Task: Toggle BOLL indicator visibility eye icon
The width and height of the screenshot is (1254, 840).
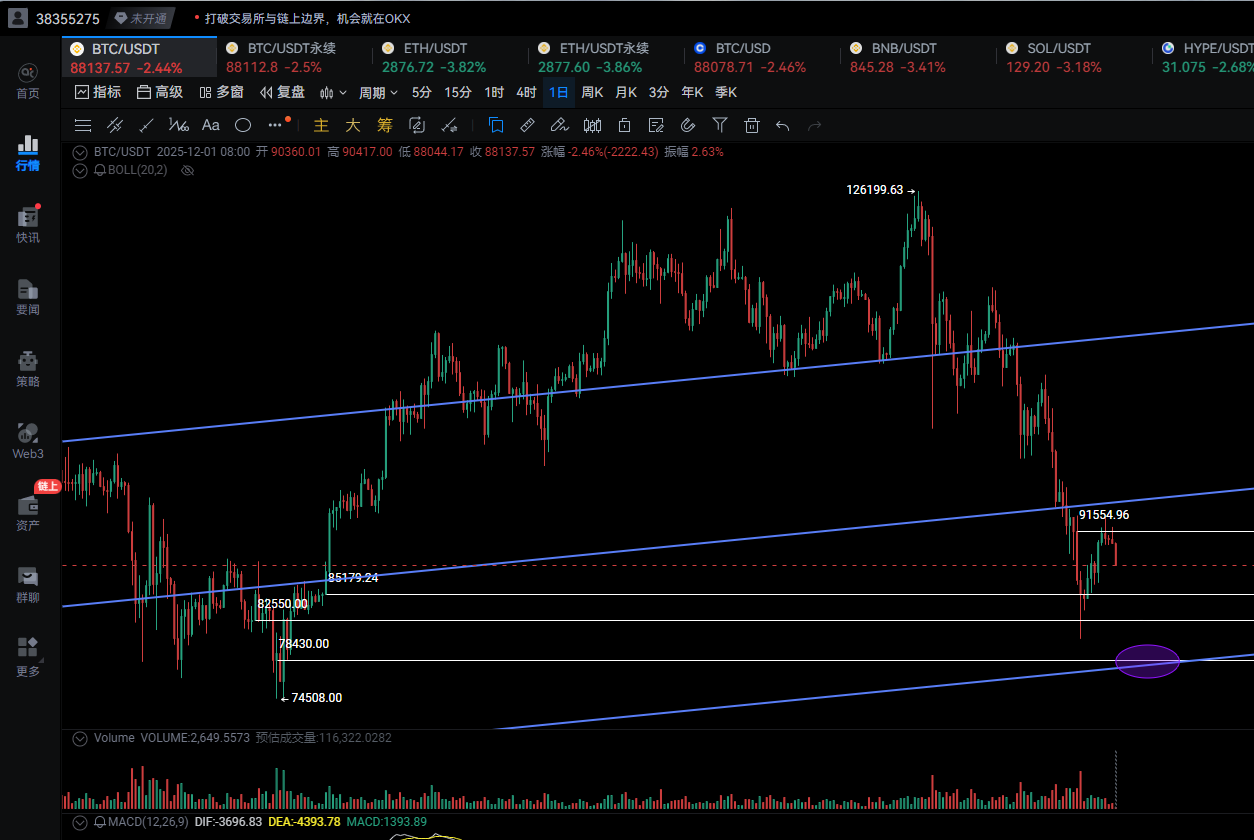Action: pyautogui.click(x=186, y=170)
